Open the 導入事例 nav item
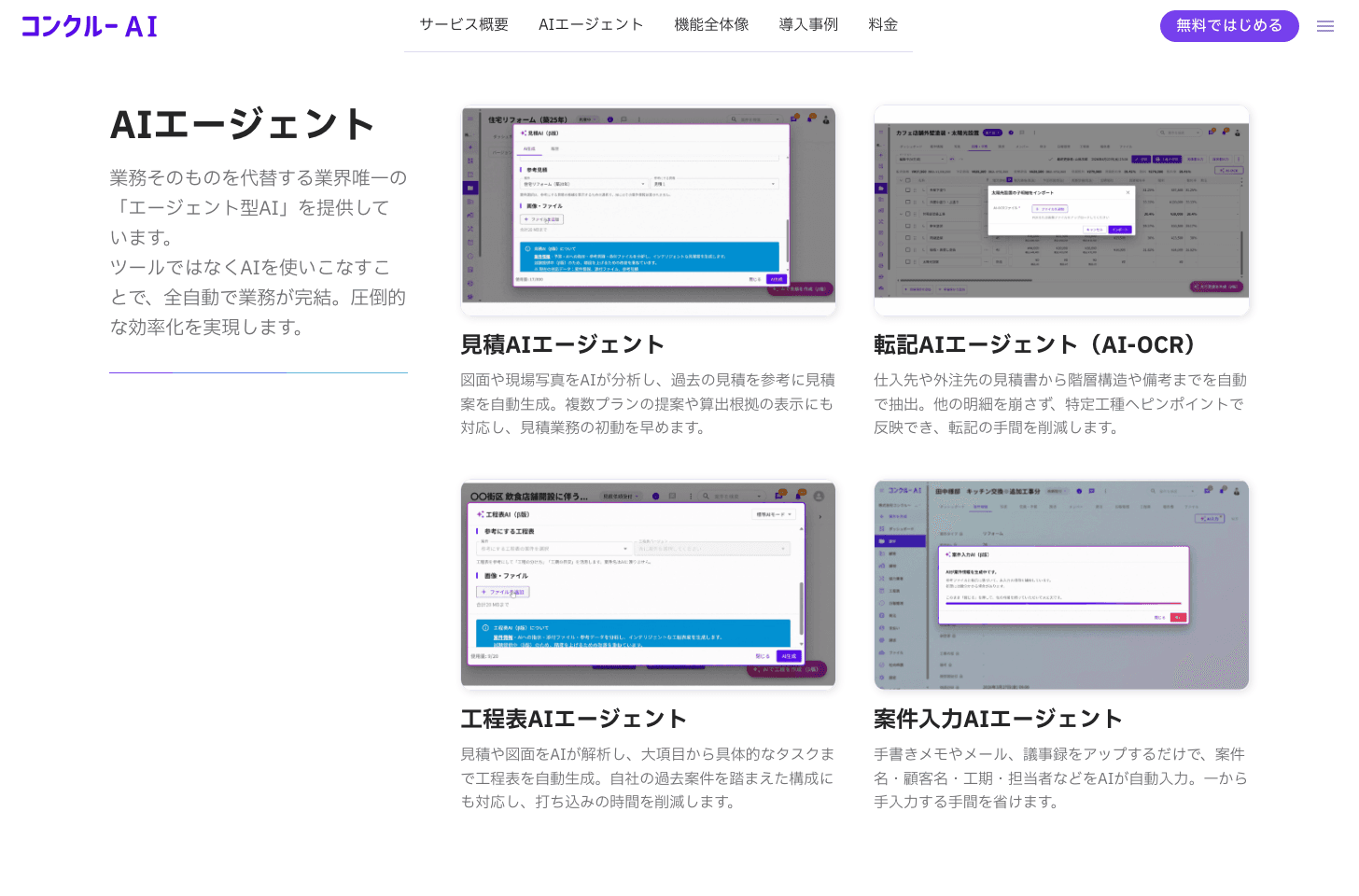Screen dimensions: 1359x896 point(808,25)
